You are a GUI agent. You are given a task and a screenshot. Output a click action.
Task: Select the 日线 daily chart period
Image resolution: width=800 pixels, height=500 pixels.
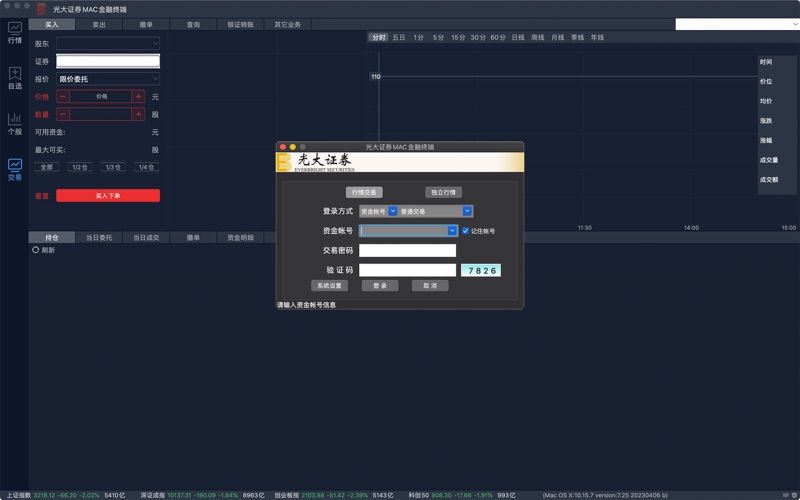517,37
